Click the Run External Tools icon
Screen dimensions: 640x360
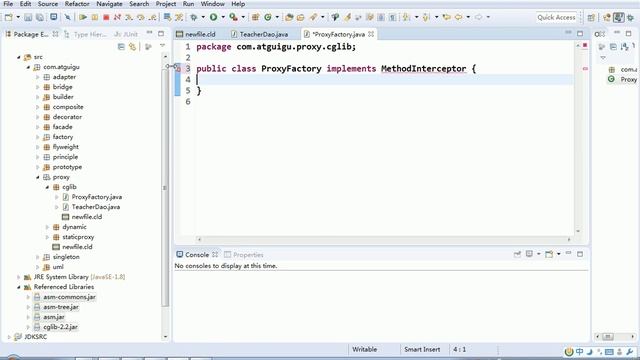(233, 17)
